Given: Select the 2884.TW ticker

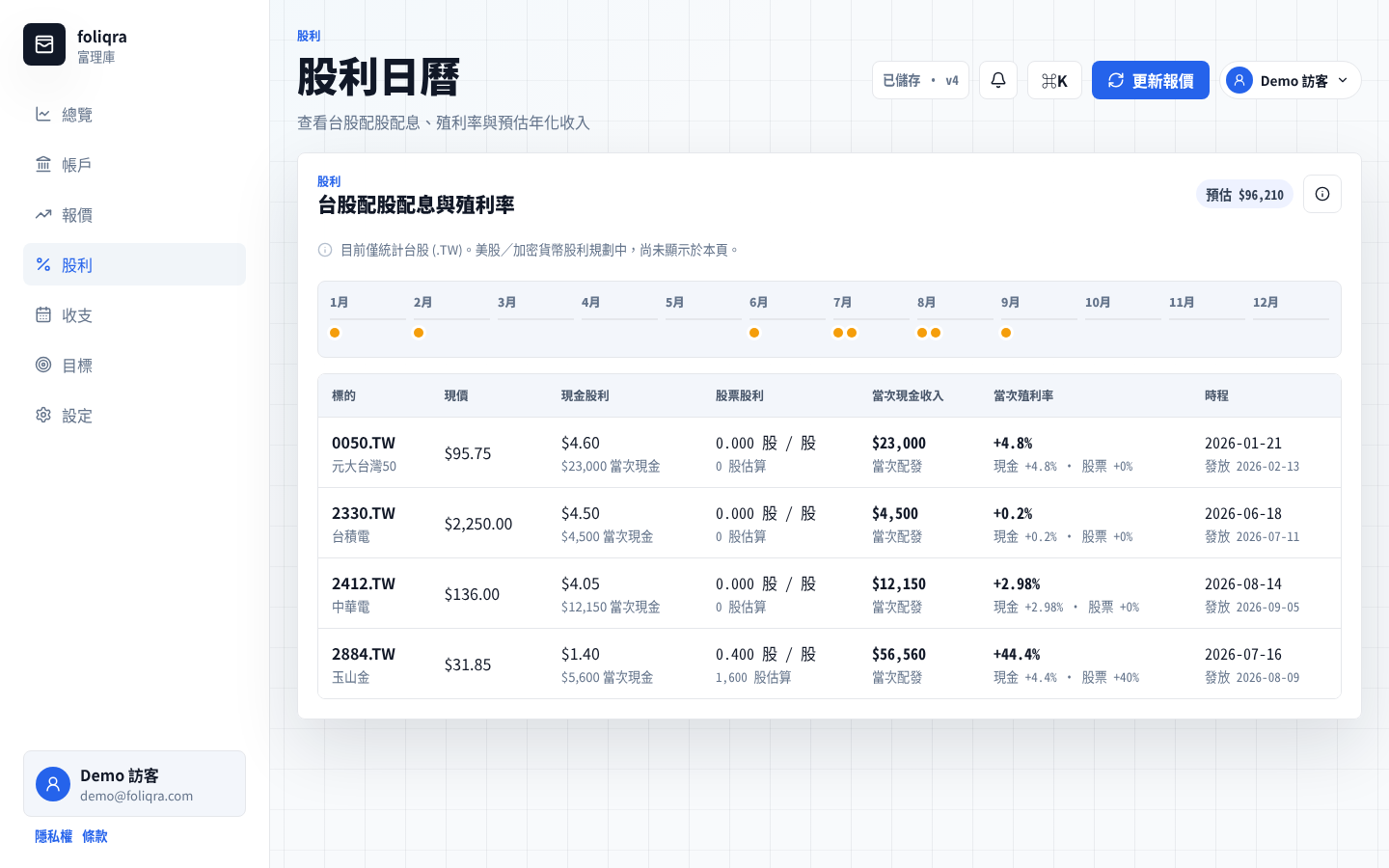Looking at the screenshot, I should (364, 654).
